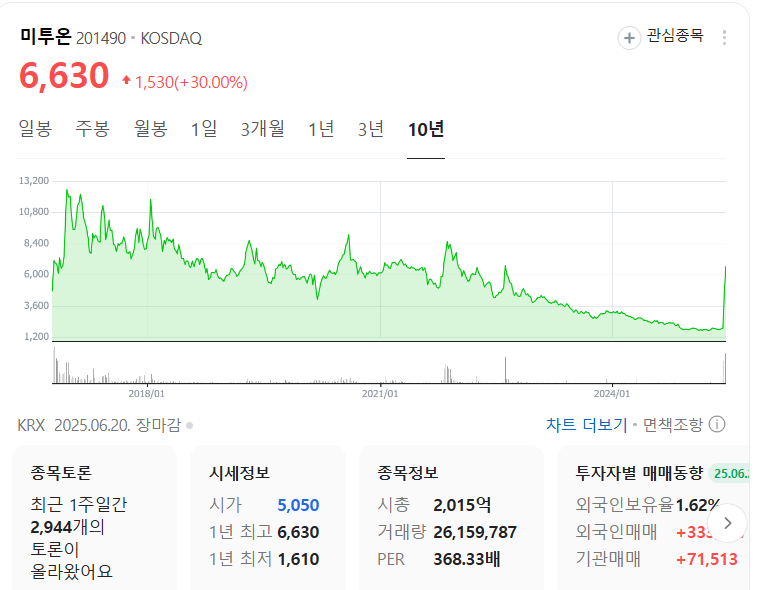This screenshot has height=590, width=782.
Task: Switch to the 일봉 chart tab
Action: 35,129
